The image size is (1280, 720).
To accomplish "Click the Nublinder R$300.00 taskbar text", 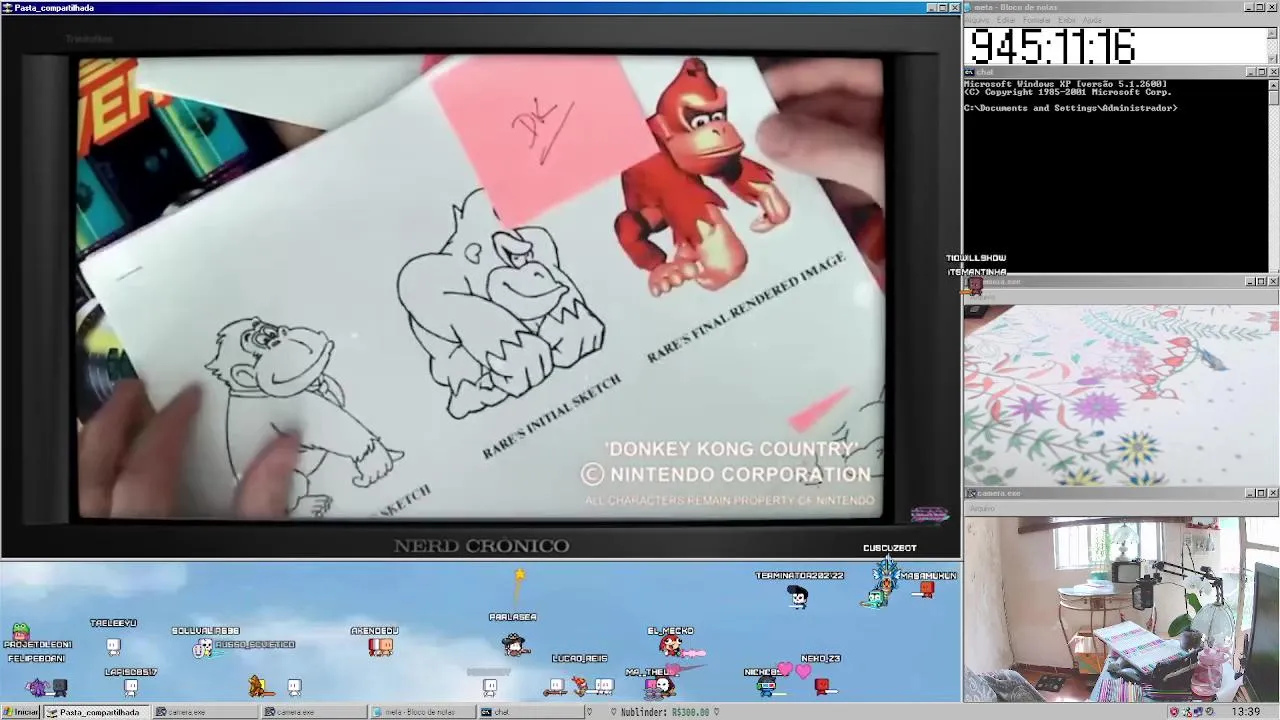I will 665,712.
